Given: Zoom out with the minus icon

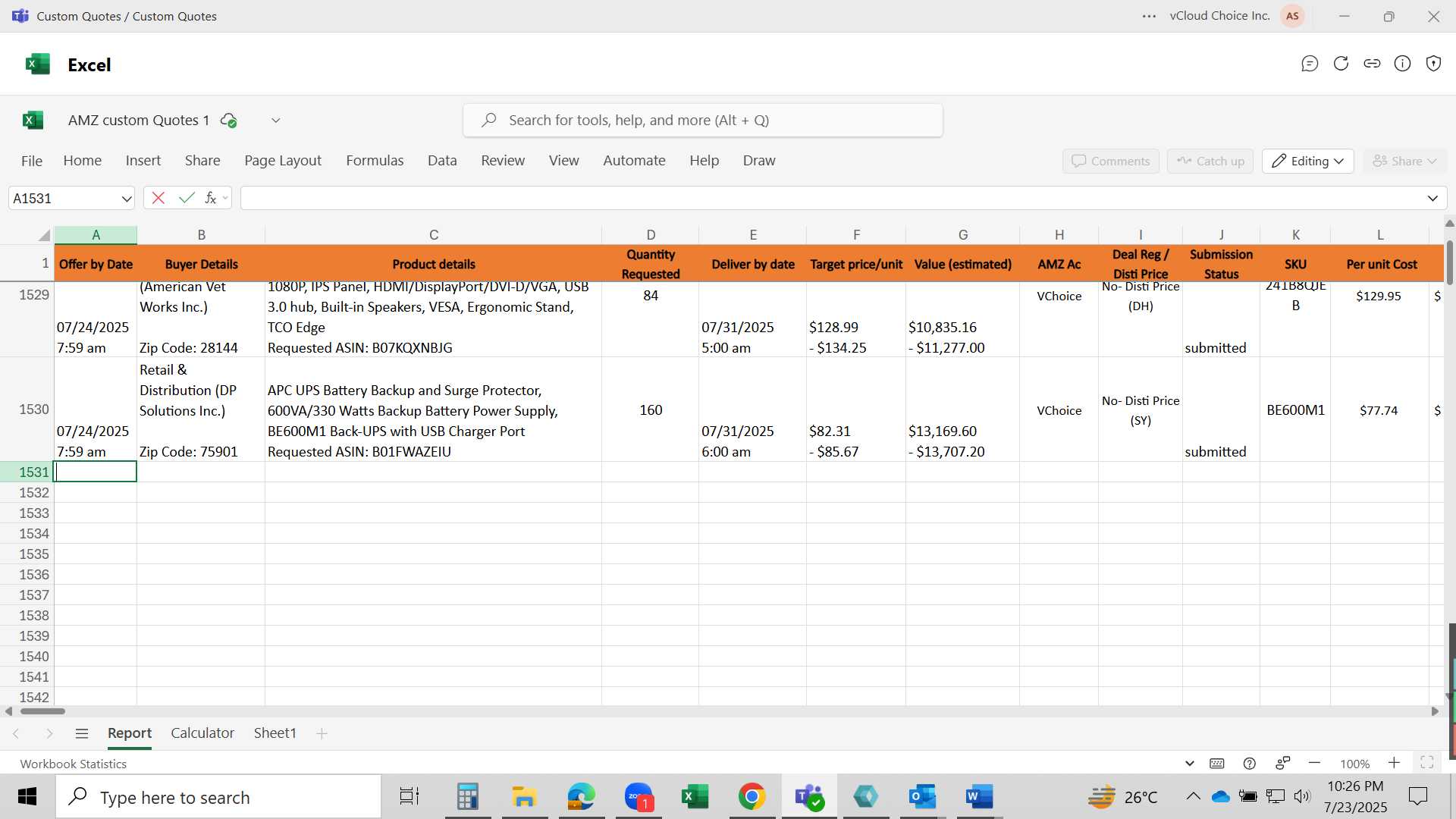Looking at the screenshot, I should [x=1315, y=764].
